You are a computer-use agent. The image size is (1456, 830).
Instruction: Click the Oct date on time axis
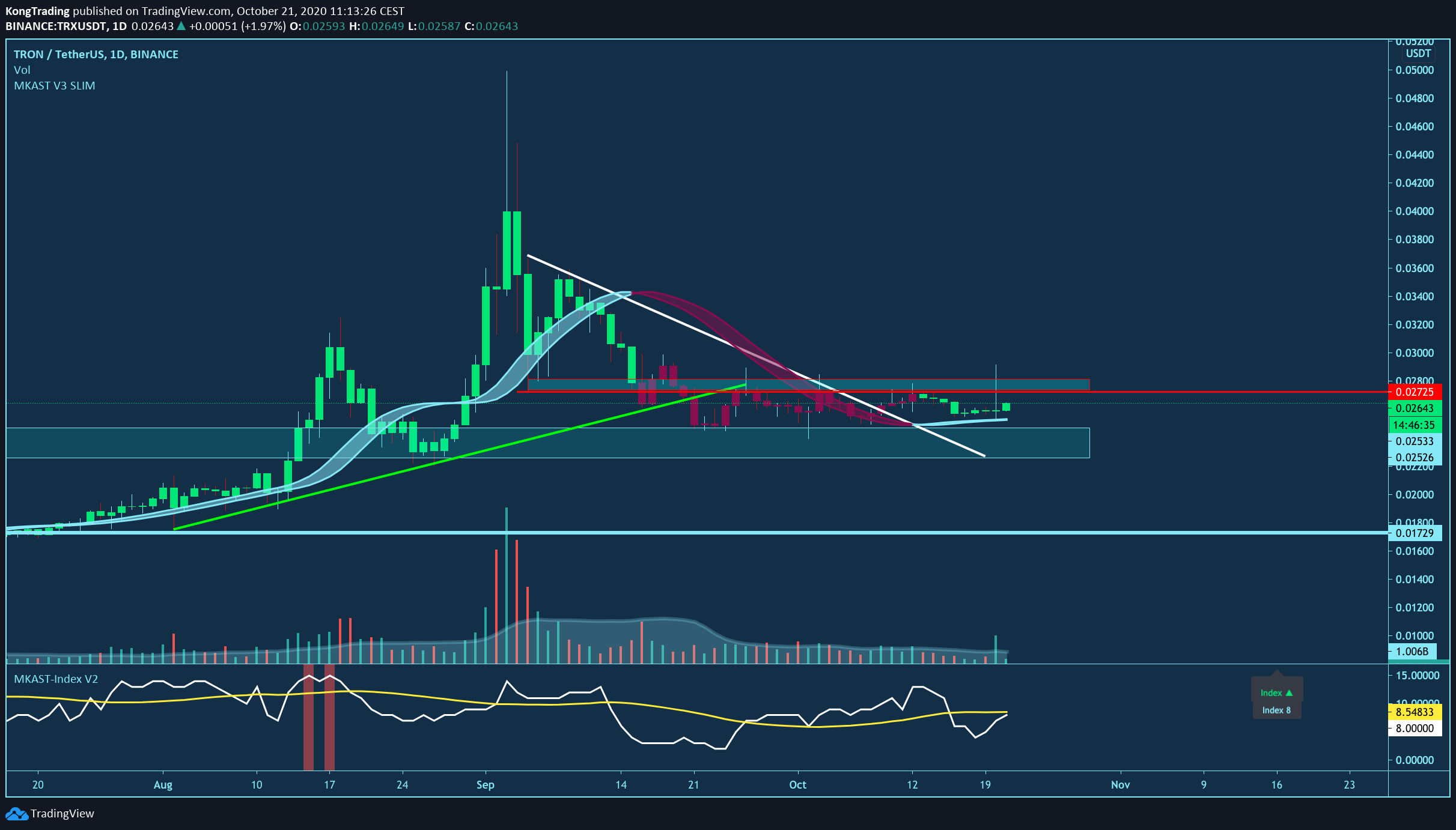798,785
